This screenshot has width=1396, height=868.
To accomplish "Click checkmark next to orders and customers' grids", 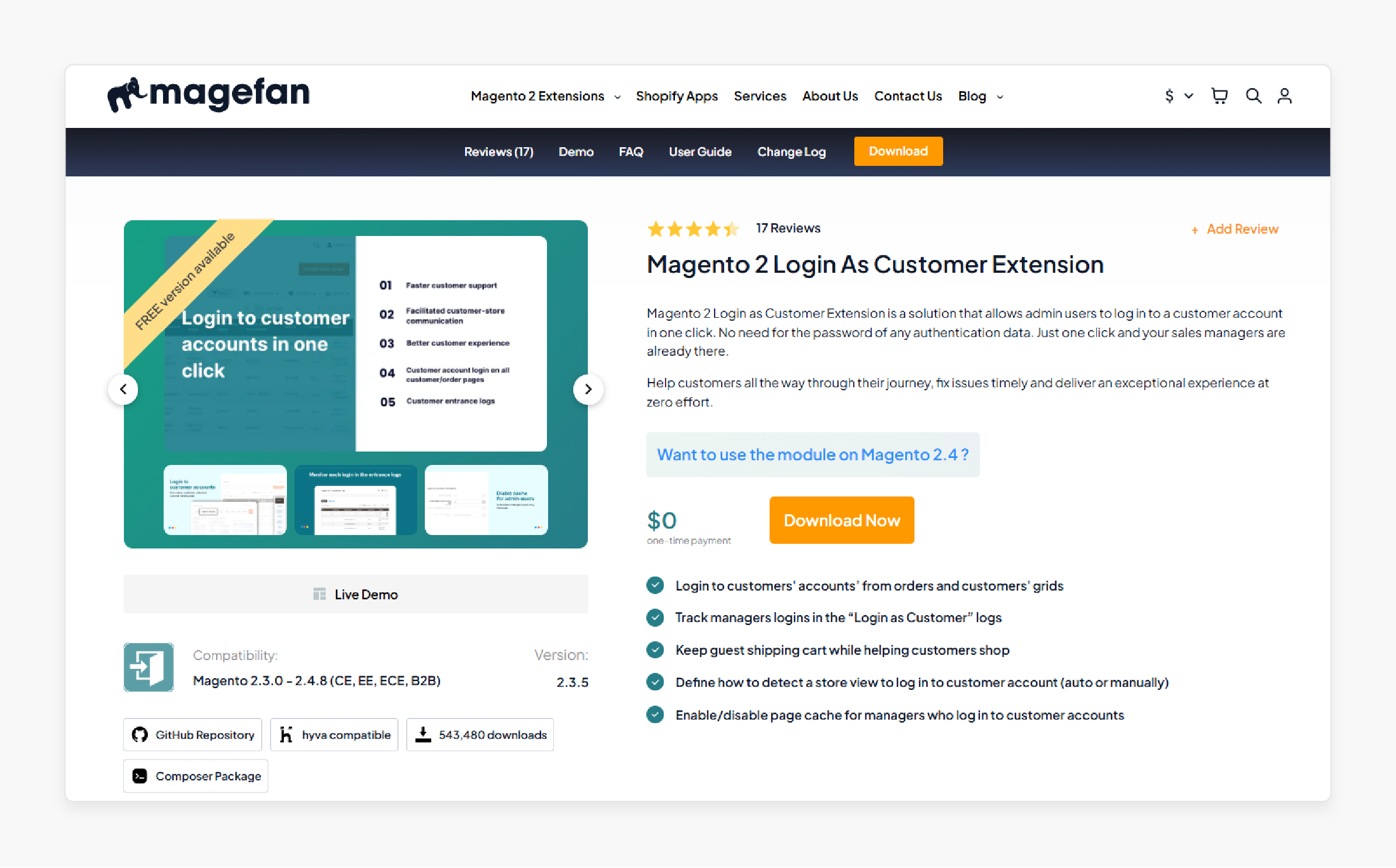I will [655, 585].
